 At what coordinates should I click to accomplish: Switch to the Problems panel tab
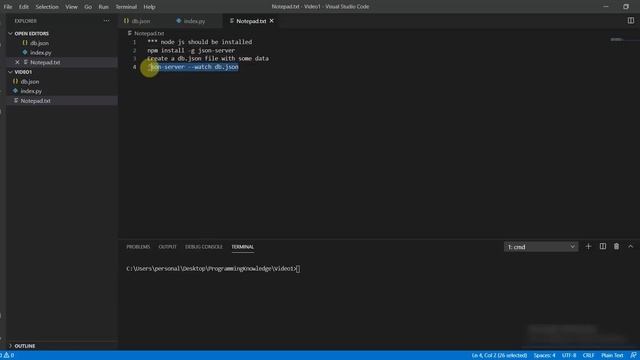point(138,247)
